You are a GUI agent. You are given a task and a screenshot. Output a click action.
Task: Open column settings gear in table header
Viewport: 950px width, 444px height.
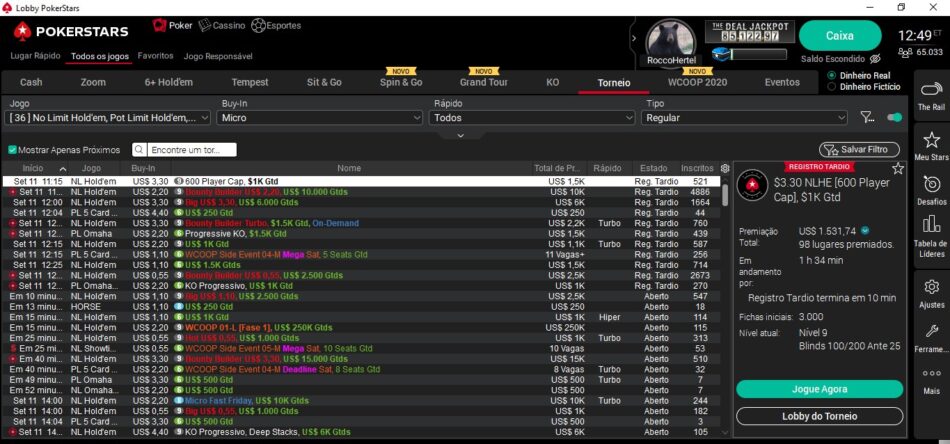pyautogui.click(x=725, y=168)
